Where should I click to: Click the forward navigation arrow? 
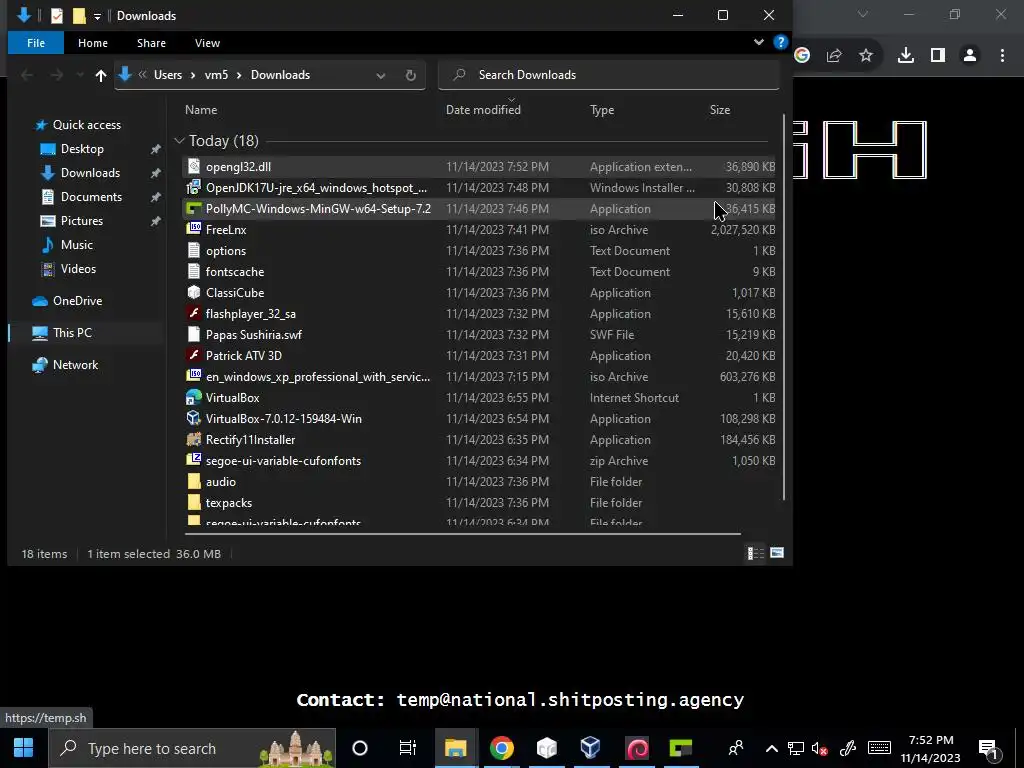point(57,75)
